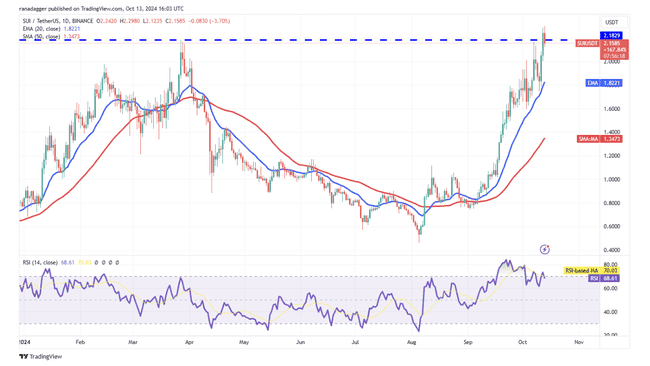Click the open value O2.2420
650x366 pixels.
click(107, 21)
